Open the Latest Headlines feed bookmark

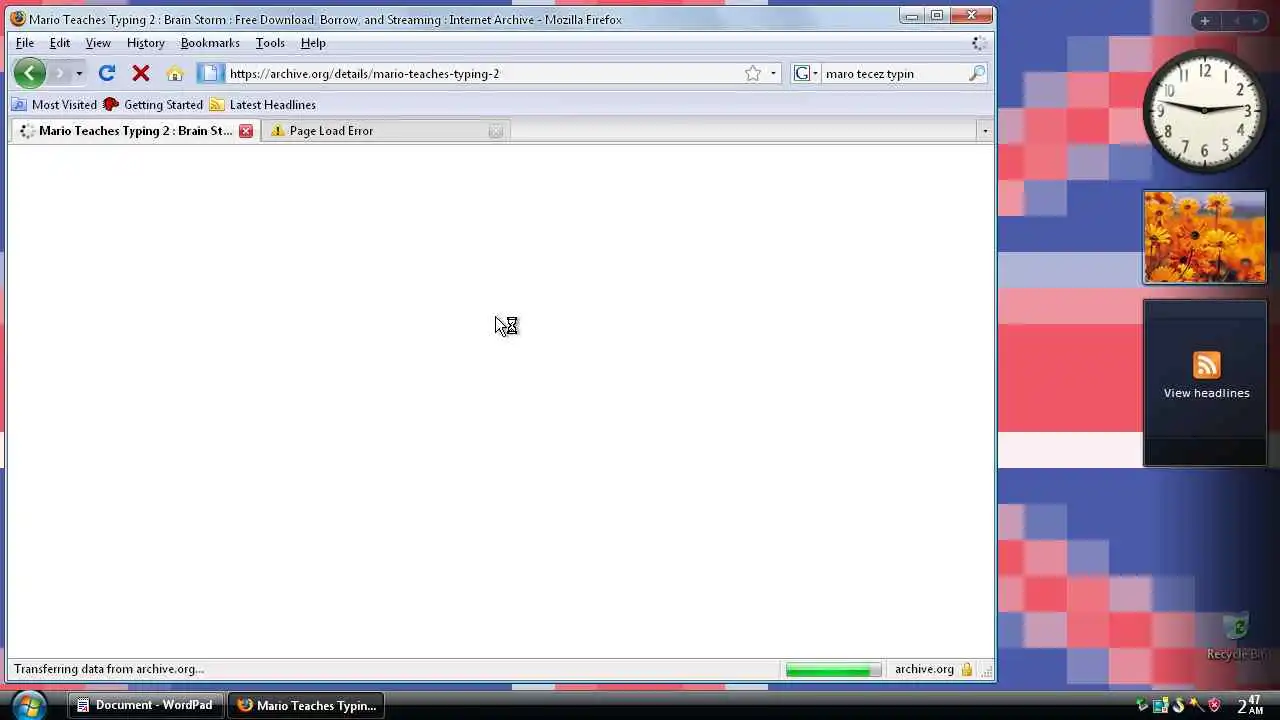(x=263, y=104)
